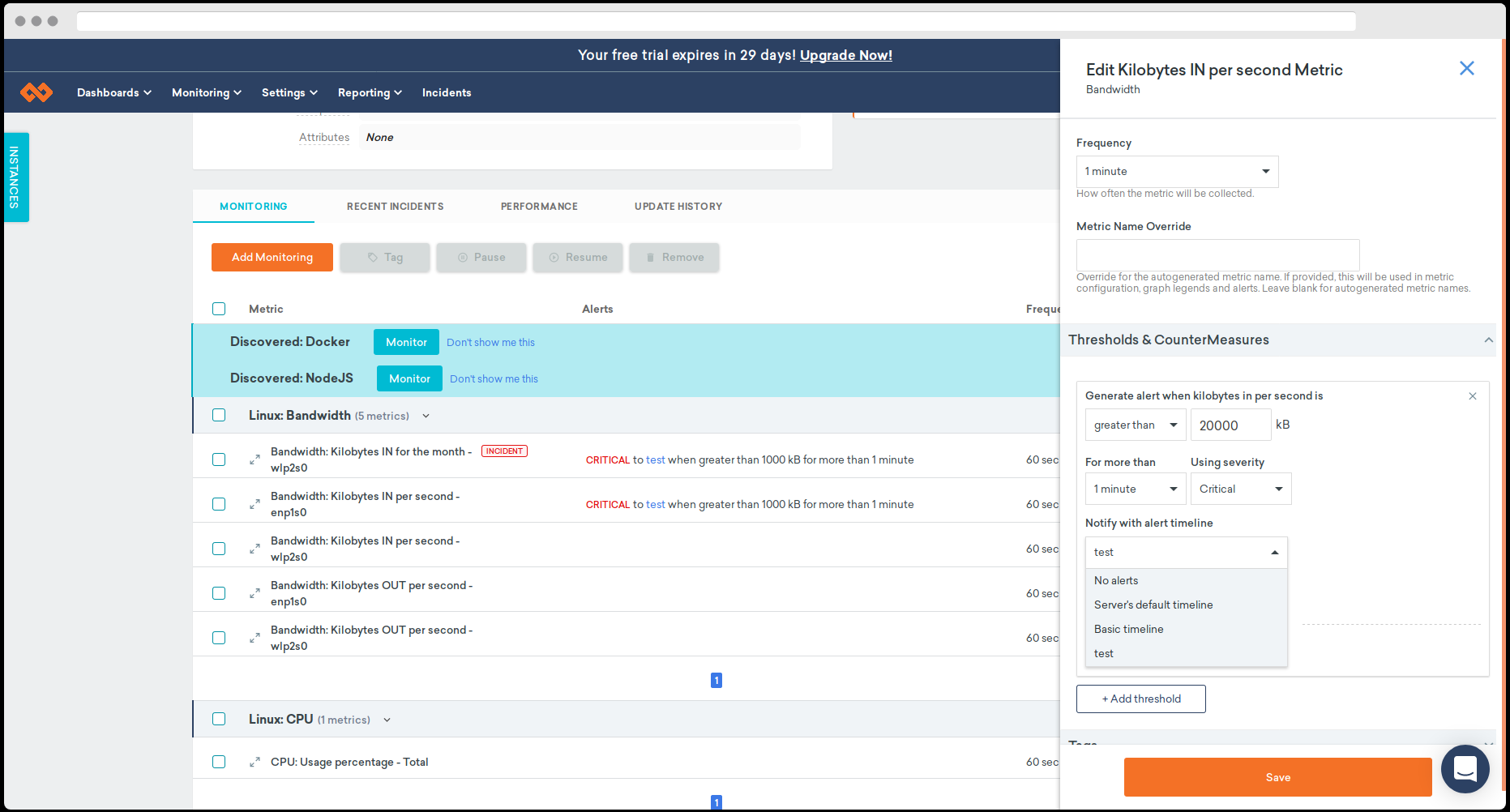
Task: Open the chat support bubble icon
Action: pos(1465,768)
